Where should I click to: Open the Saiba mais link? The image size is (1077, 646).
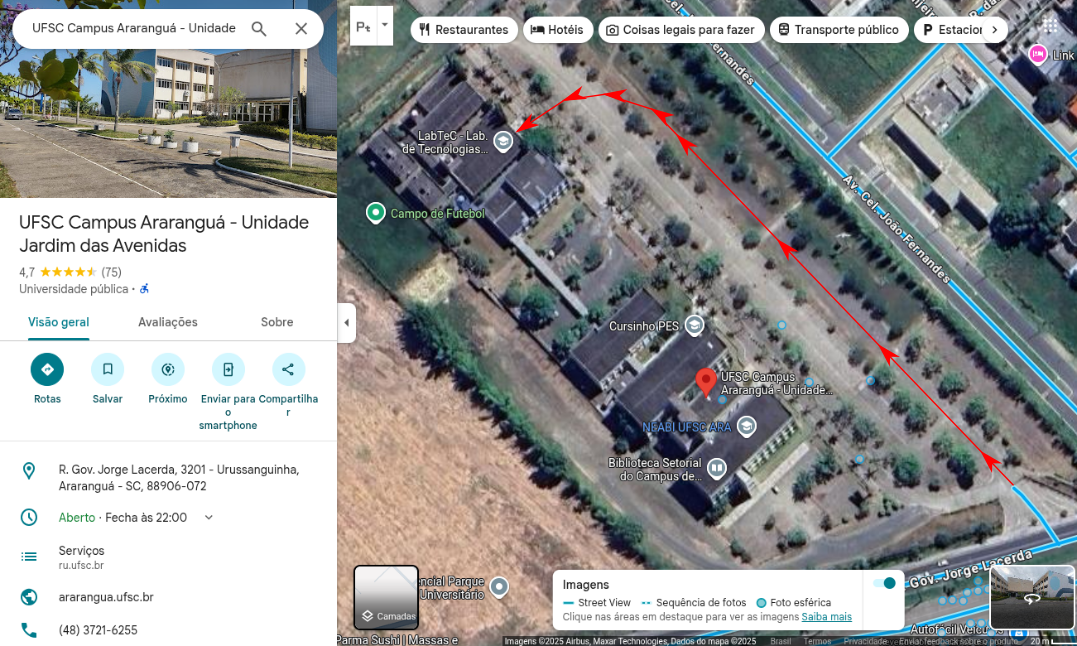click(x=826, y=616)
